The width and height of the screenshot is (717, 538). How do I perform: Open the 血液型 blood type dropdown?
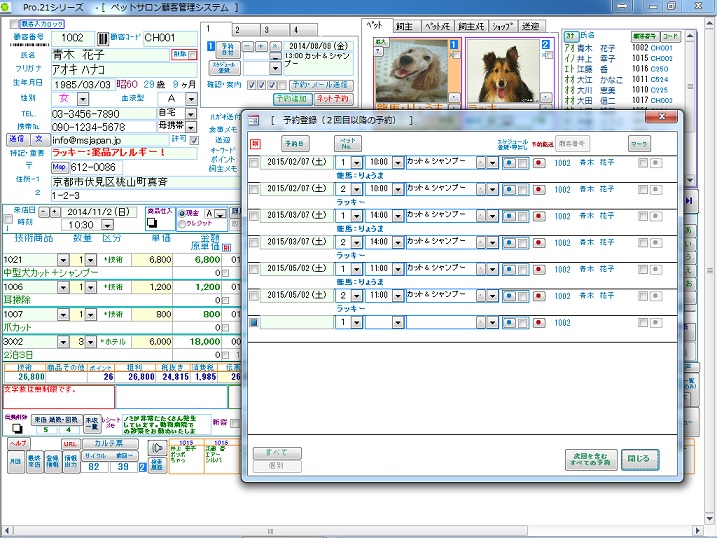point(192,99)
